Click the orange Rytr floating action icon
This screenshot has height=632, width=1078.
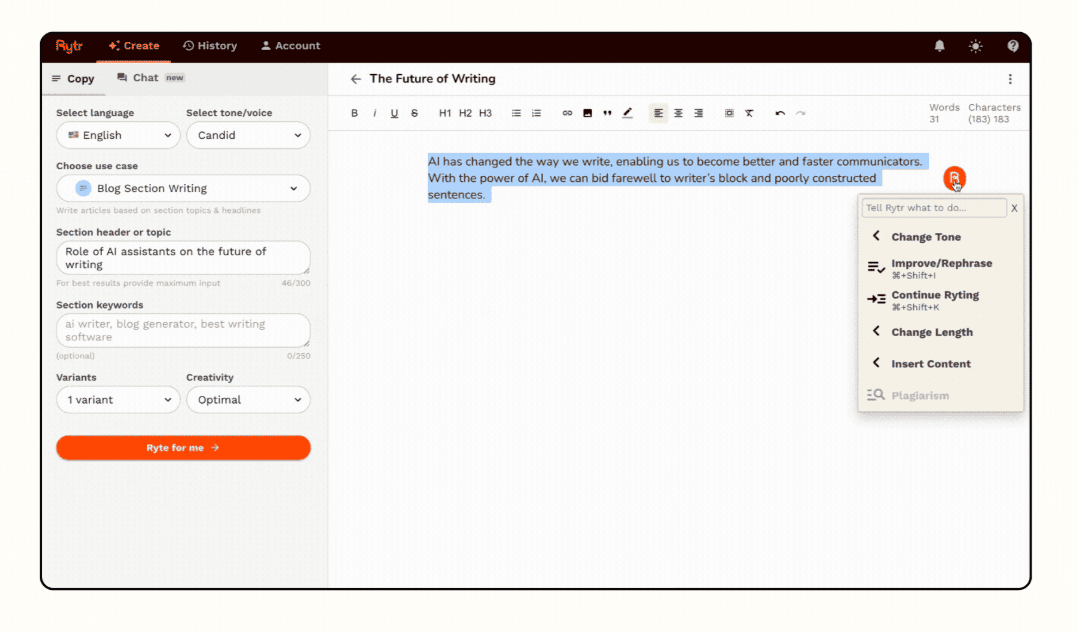[x=954, y=179]
